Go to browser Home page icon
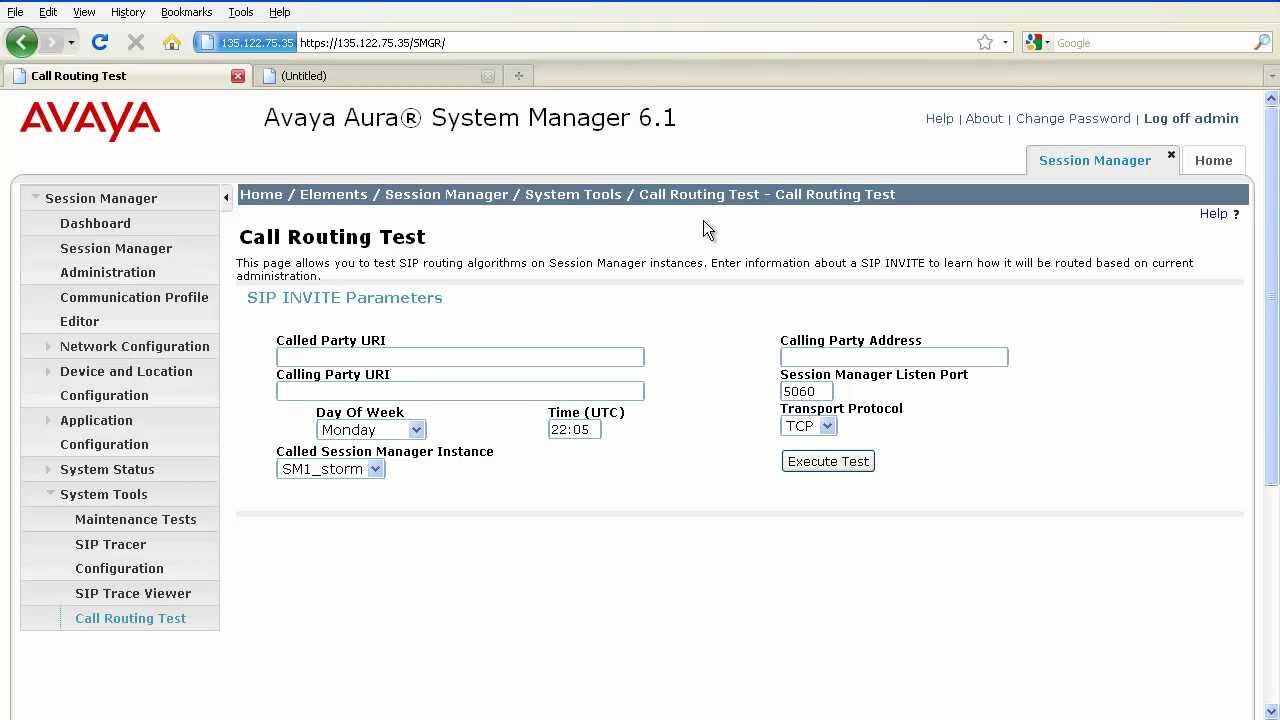1280x720 pixels. point(172,42)
